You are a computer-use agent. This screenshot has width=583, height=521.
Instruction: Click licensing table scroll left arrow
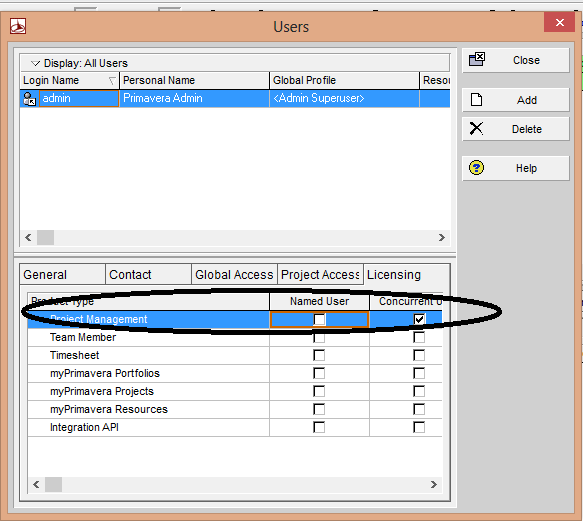coord(36,485)
